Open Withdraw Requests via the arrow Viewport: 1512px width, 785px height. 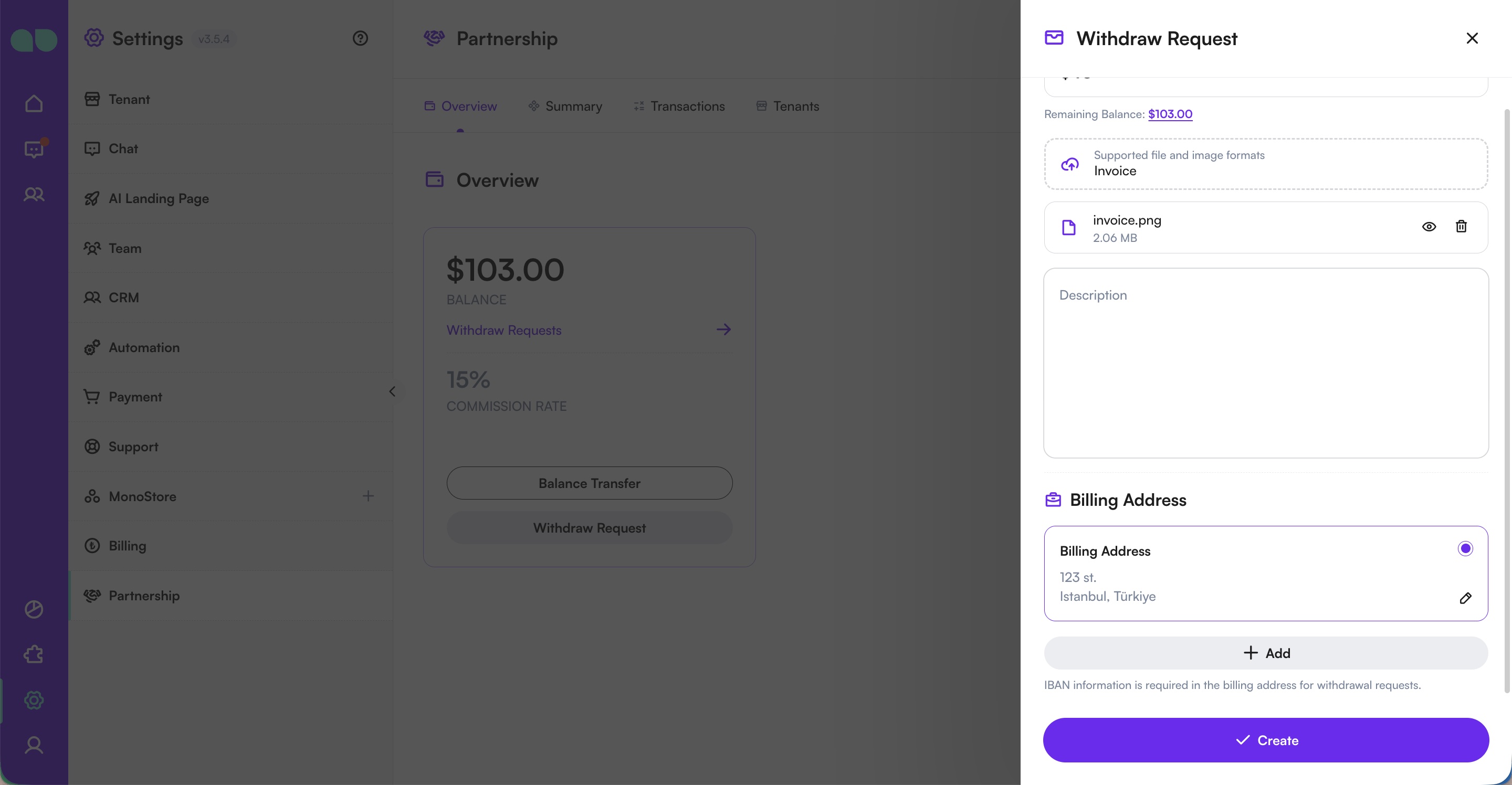pyautogui.click(x=723, y=329)
